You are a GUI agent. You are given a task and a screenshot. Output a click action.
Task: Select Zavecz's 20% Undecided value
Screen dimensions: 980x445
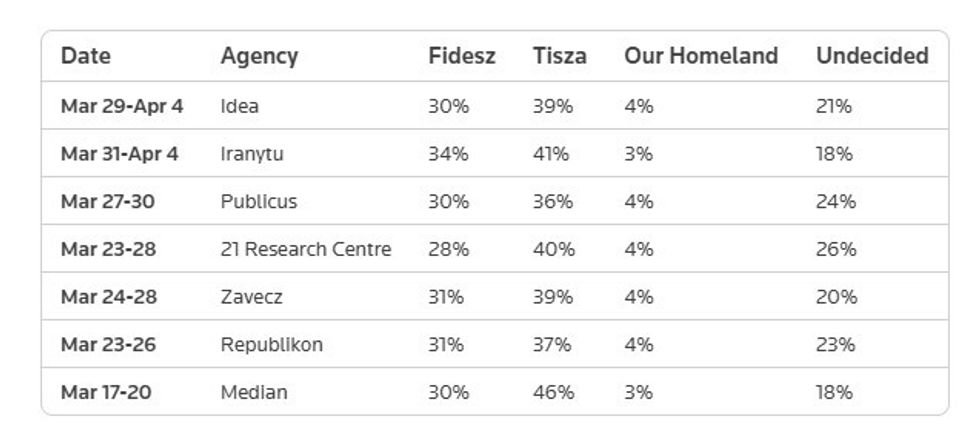[836, 297]
